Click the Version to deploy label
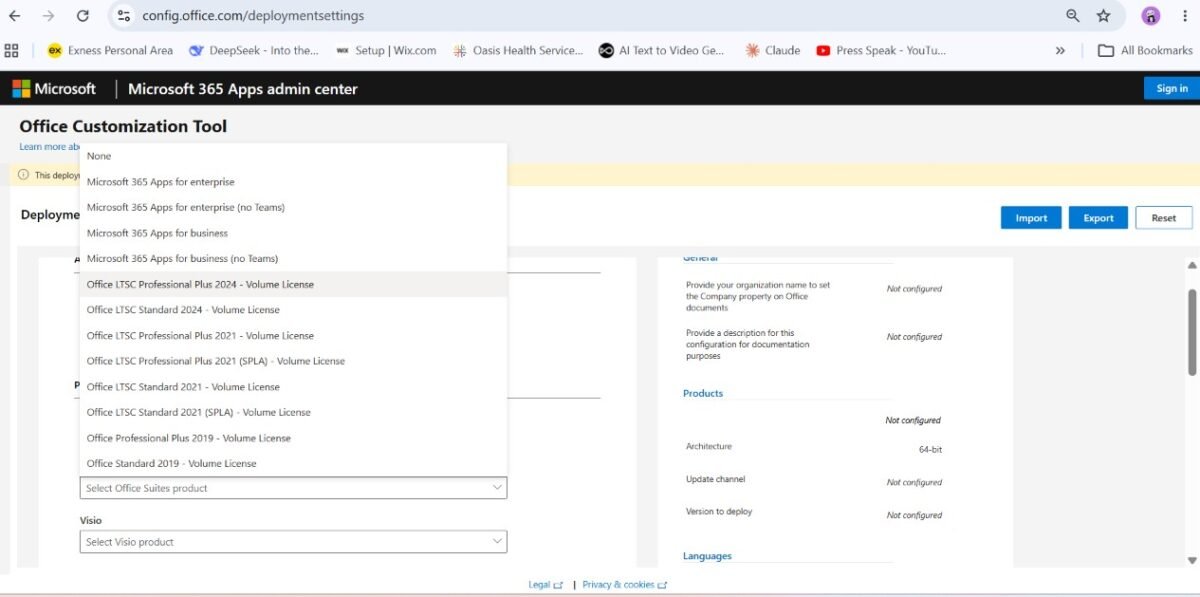 point(719,512)
